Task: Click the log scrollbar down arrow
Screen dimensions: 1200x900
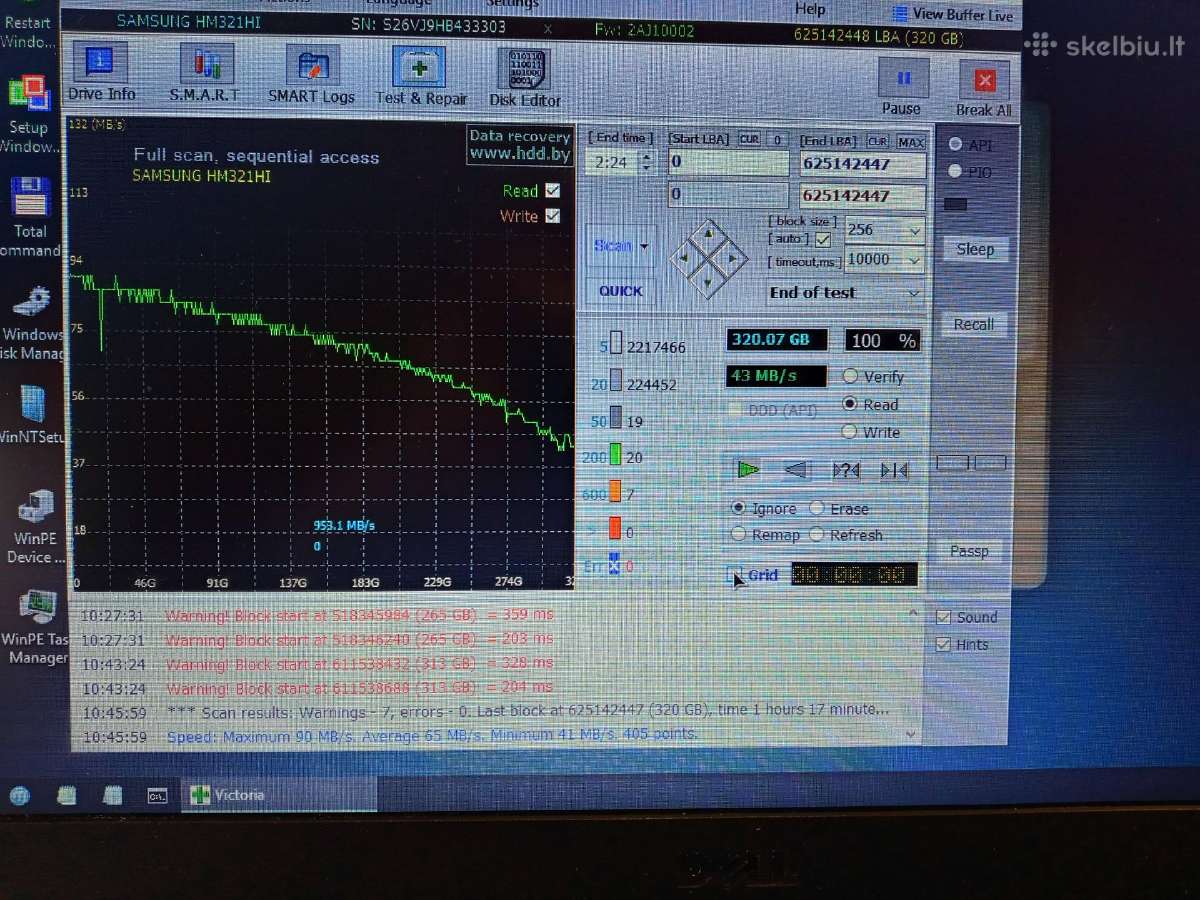Action: tap(909, 734)
